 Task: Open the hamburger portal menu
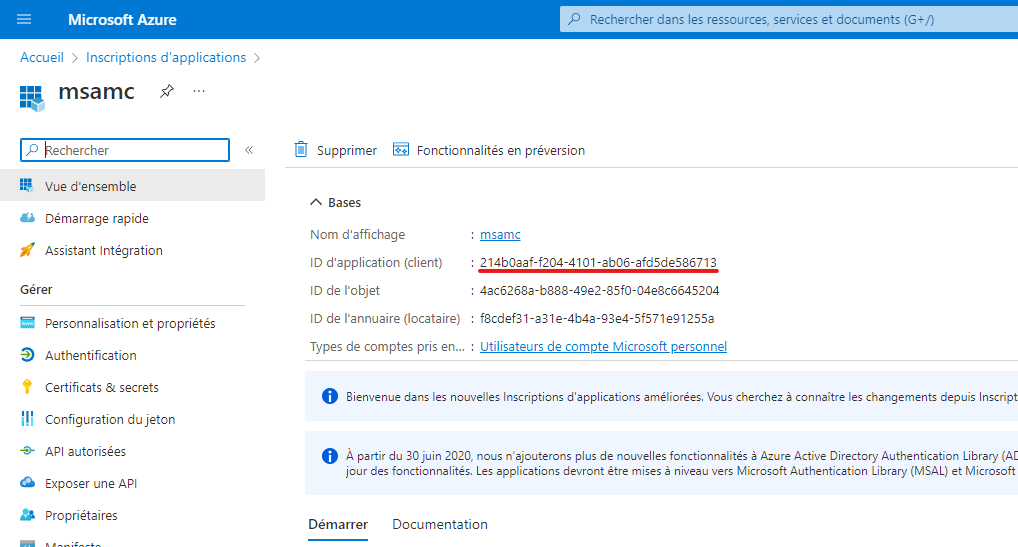coord(24,19)
